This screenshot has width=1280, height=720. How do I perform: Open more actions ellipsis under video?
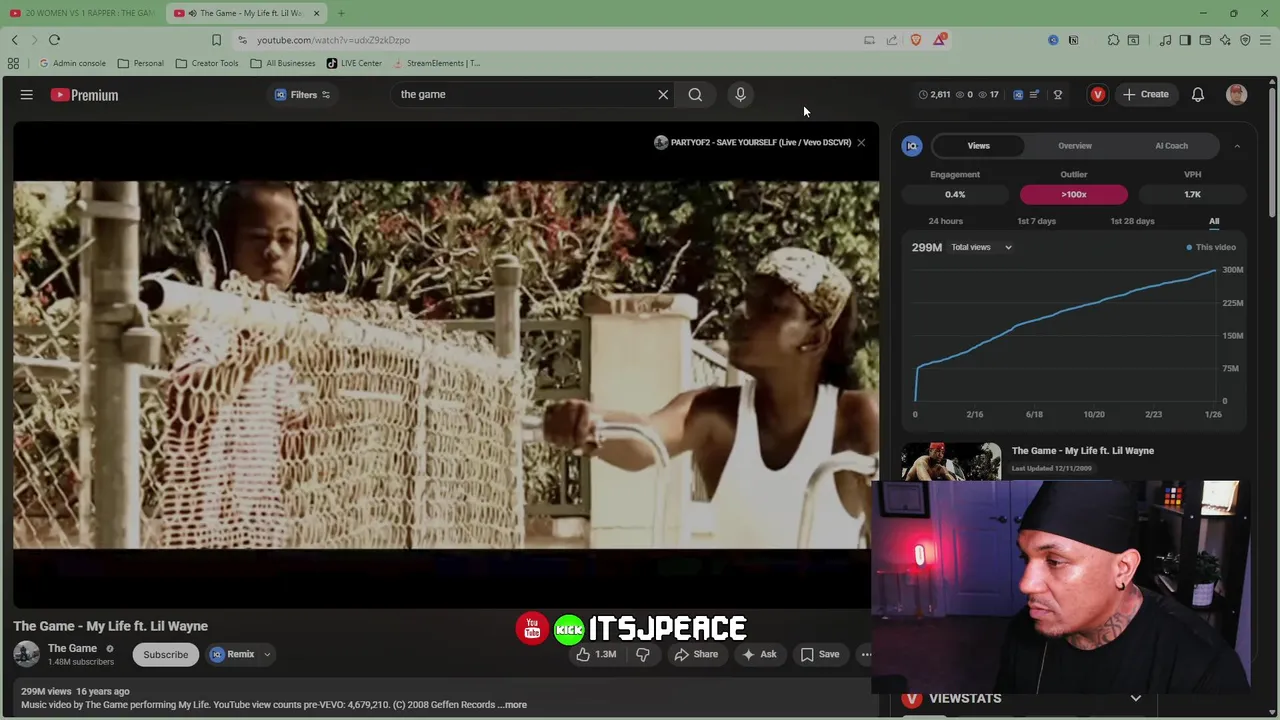click(866, 654)
